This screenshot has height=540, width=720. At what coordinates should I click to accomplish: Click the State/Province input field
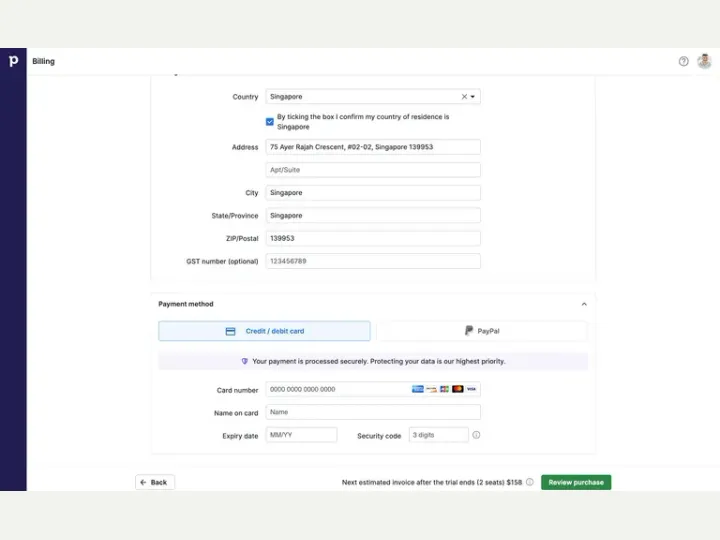[373, 215]
